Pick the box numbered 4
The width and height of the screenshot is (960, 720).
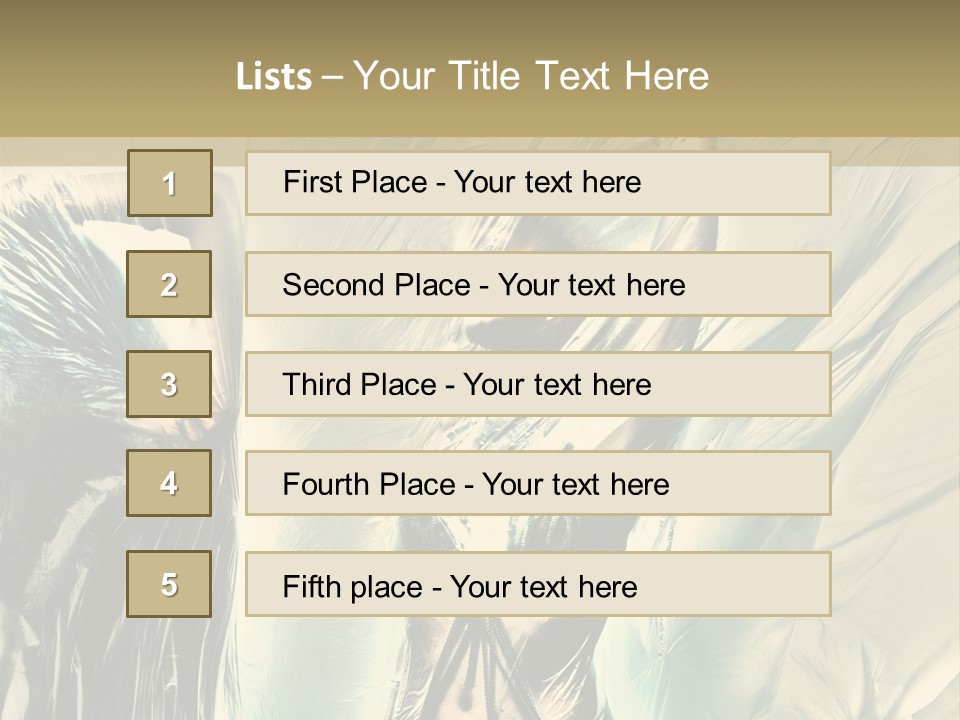(169, 483)
